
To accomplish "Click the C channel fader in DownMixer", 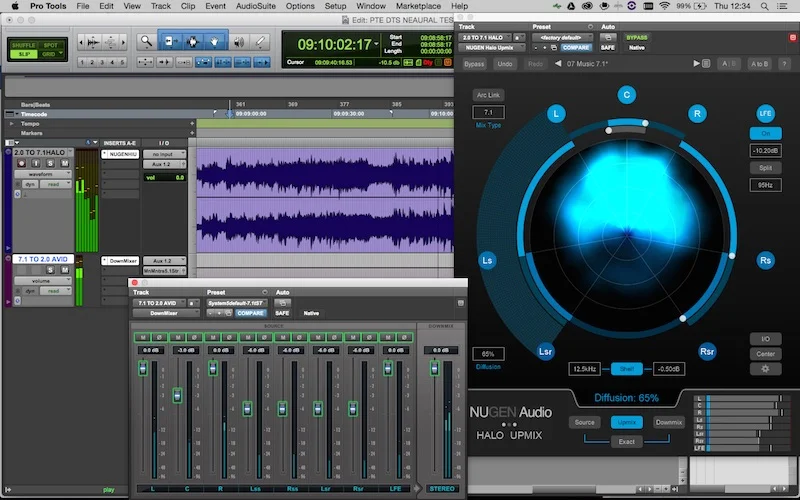I will [x=177, y=395].
